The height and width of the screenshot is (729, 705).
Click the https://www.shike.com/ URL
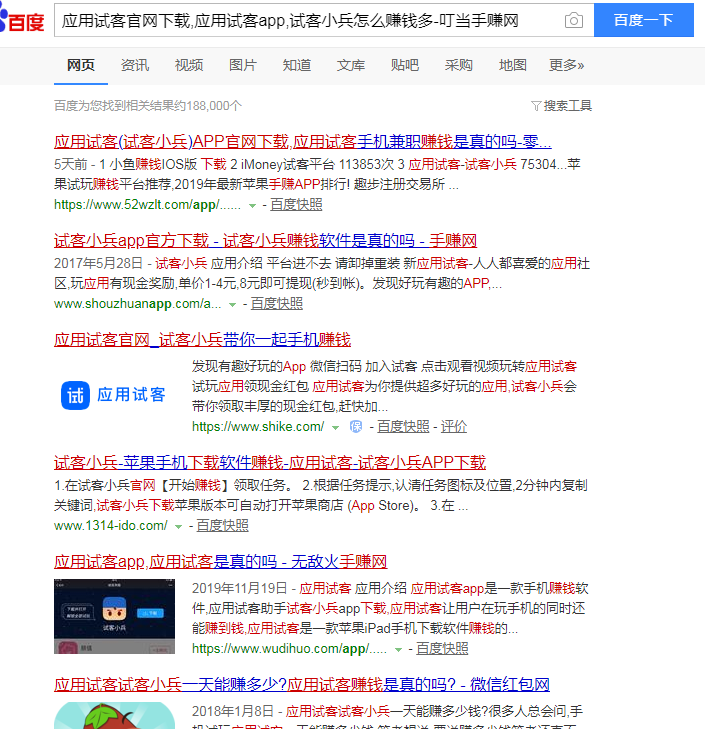(258, 426)
